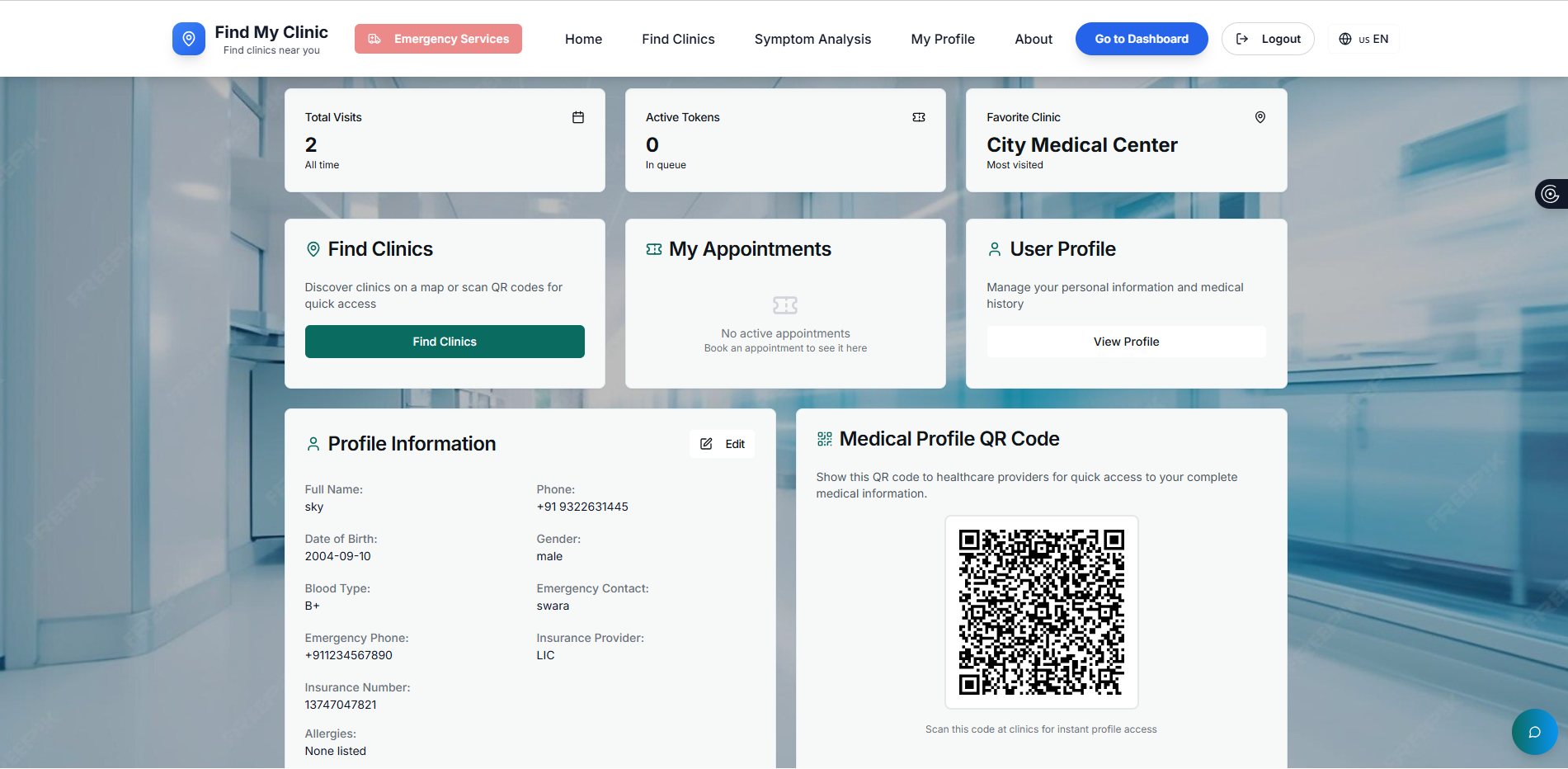Click the emergency phone +911234567890
Image resolution: width=1568 pixels, height=769 pixels.
coord(349,655)
